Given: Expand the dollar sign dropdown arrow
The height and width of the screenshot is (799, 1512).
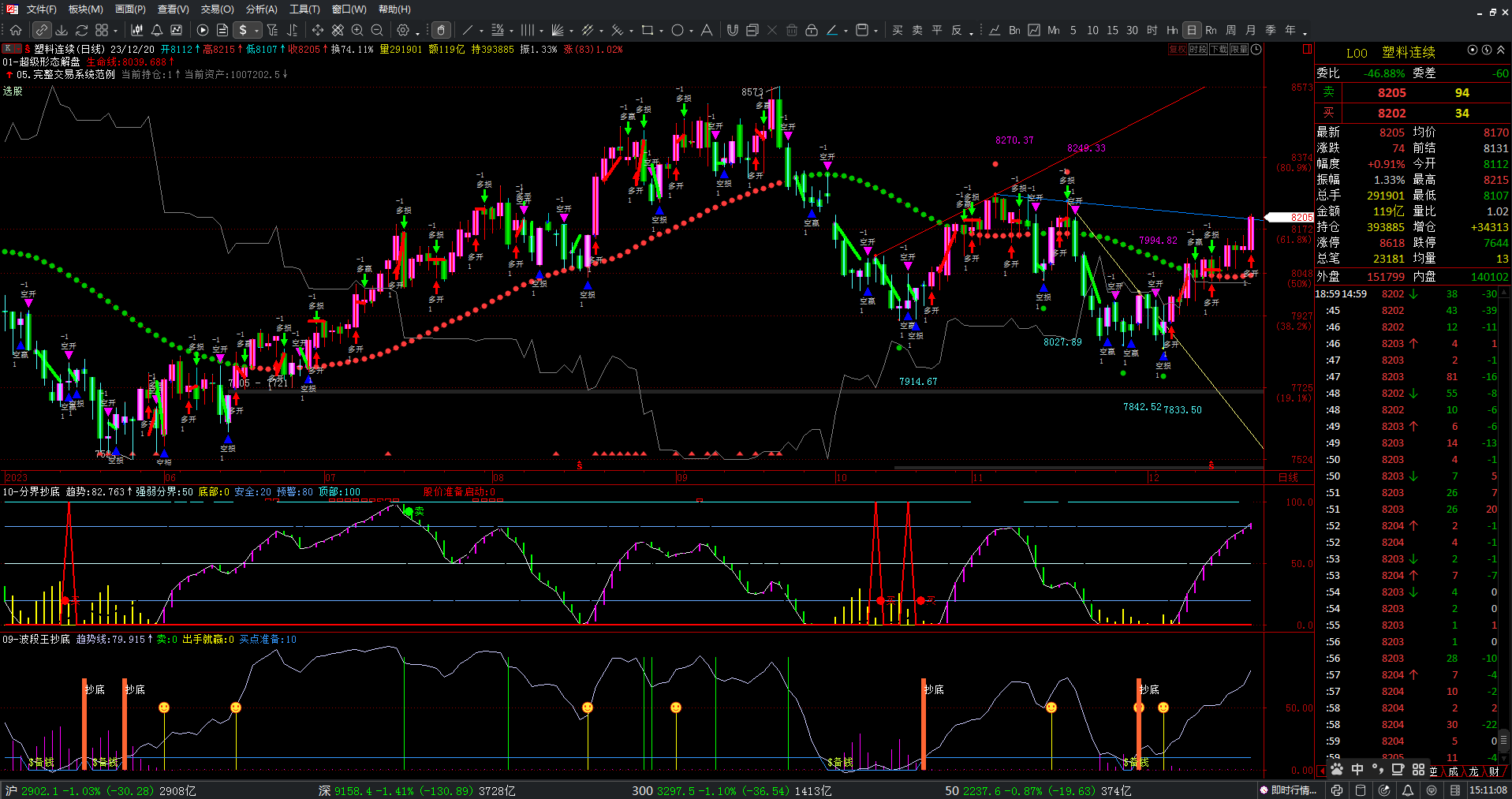Looking at the screenshot, I should 257,31.
